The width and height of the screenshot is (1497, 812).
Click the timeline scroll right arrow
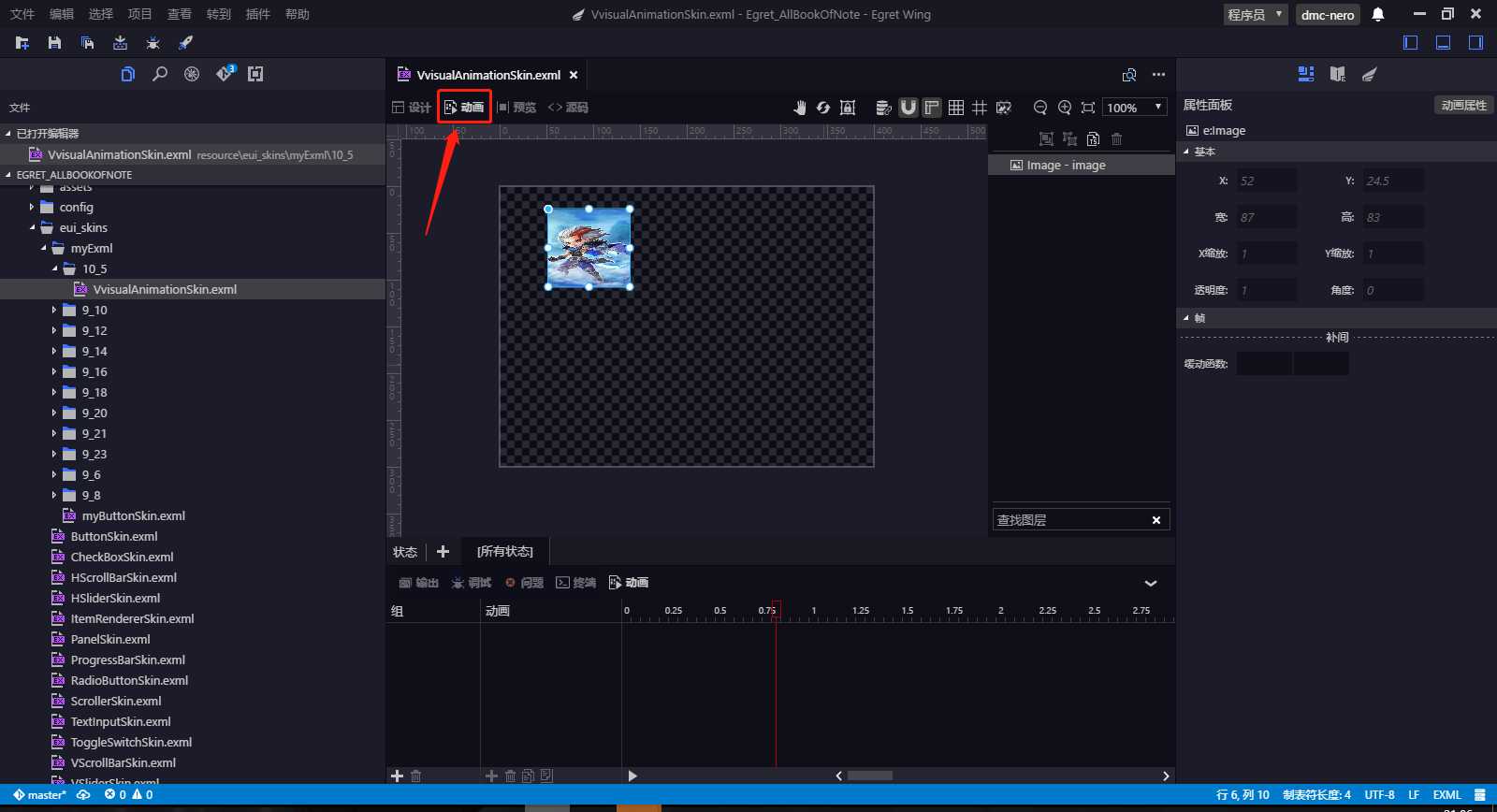coord(1166,776)
